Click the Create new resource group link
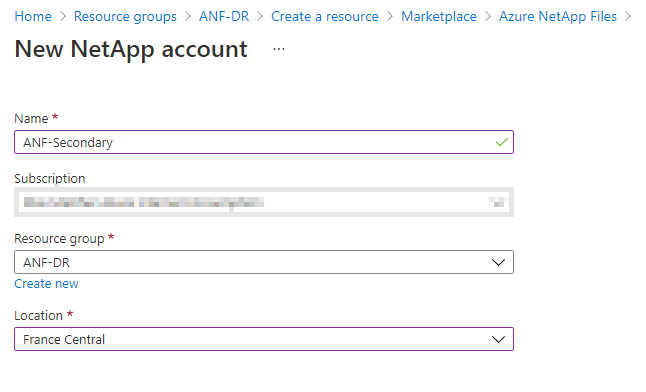This screenshot has width=646, height=392. [46, 284]
